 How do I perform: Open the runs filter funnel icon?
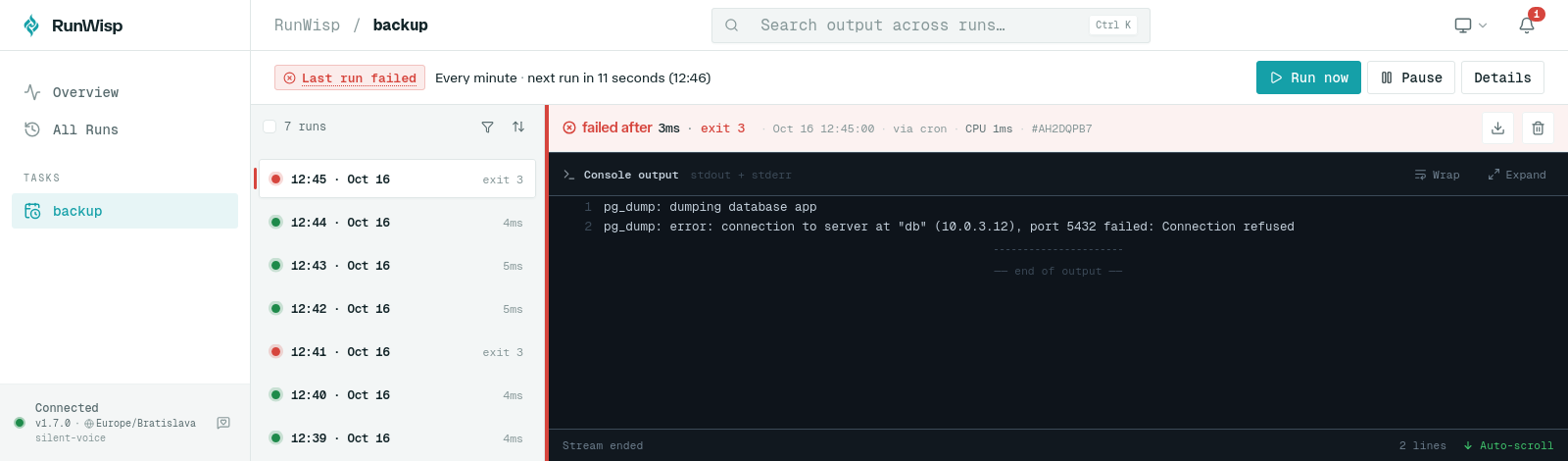(x=487, y=127)
